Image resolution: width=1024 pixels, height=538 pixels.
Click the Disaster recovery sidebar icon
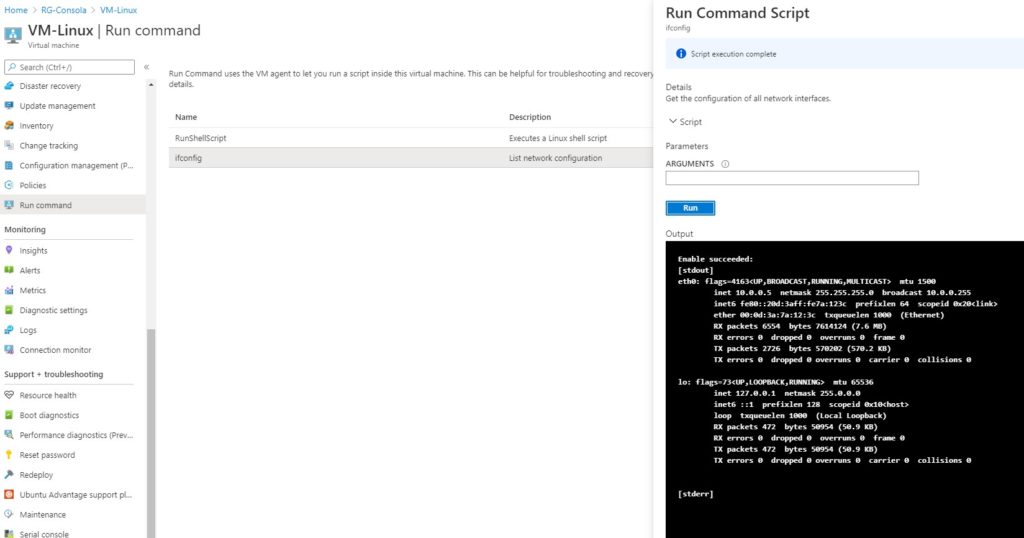click(9, 86)
